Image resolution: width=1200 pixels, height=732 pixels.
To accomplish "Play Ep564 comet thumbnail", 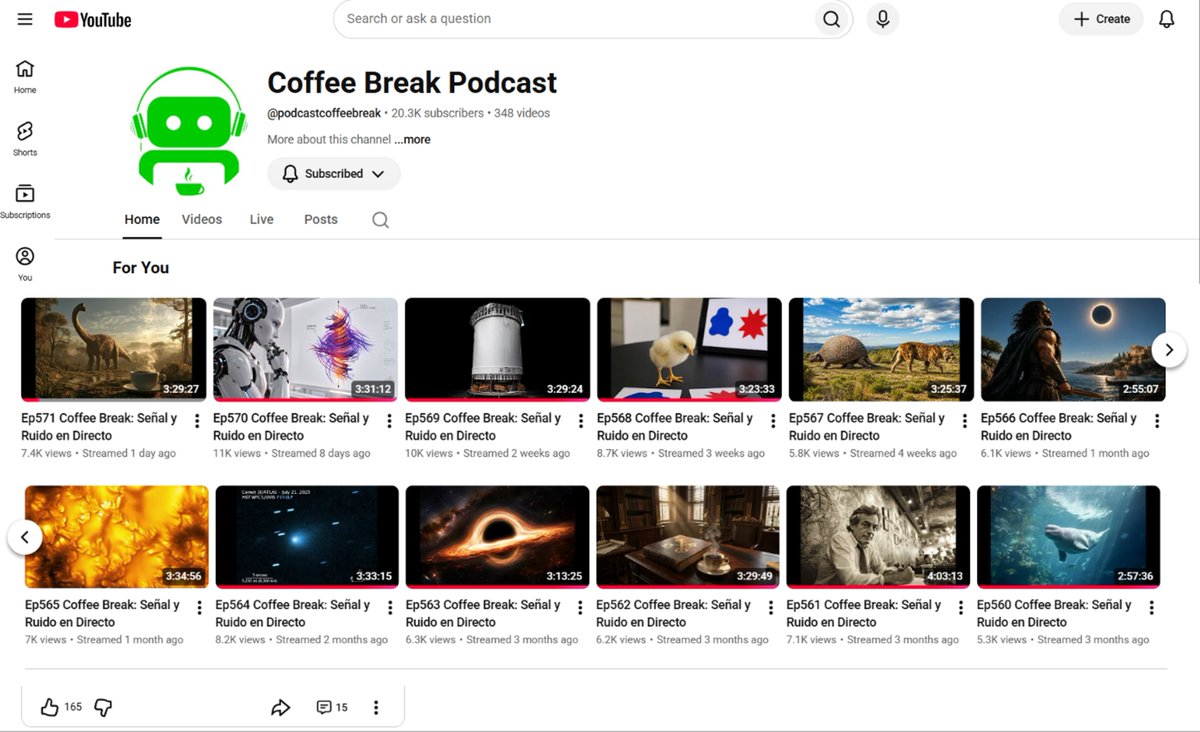I will [307, 537].
